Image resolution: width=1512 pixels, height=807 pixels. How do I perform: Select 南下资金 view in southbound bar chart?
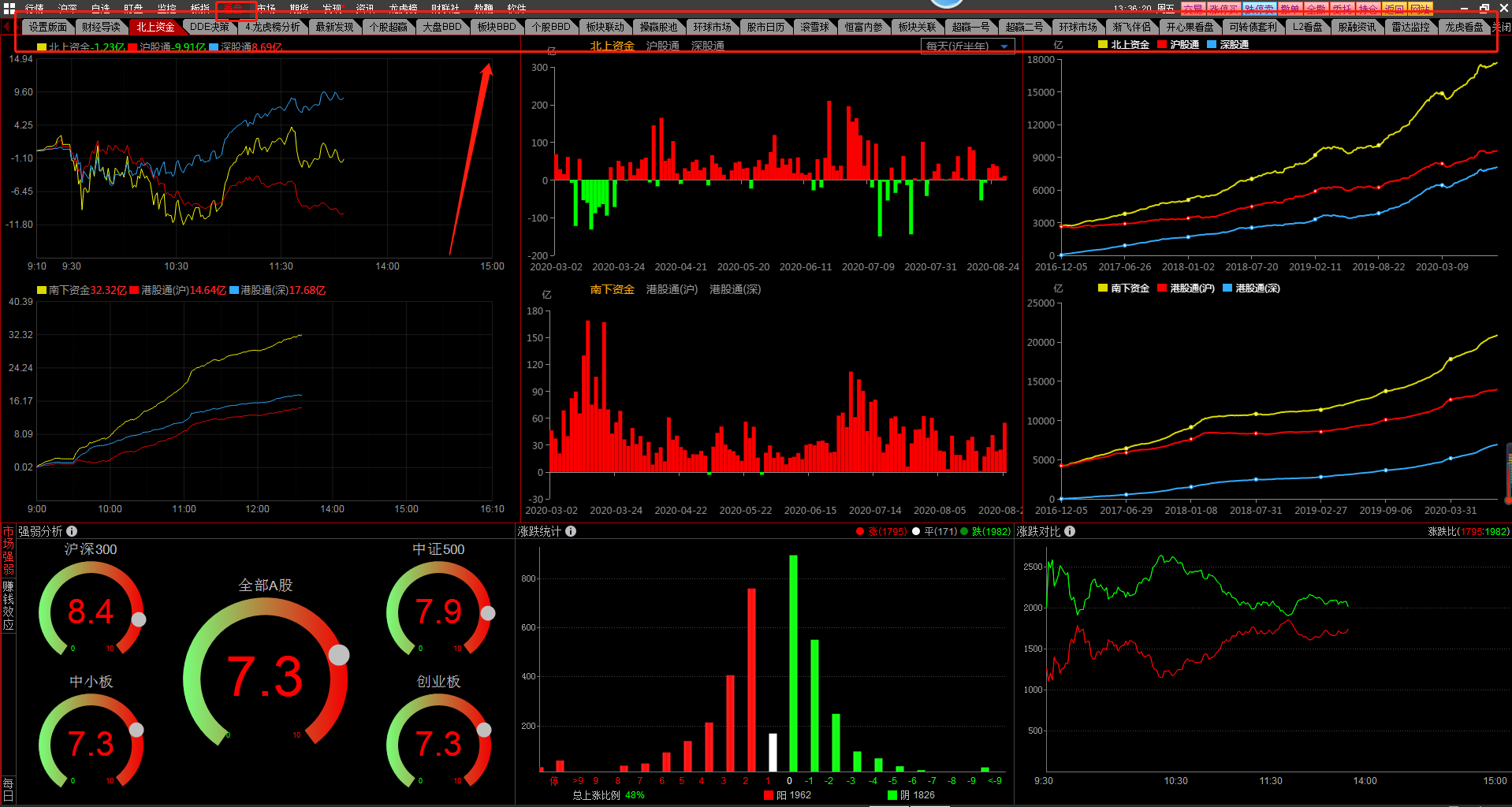point(613,289)
